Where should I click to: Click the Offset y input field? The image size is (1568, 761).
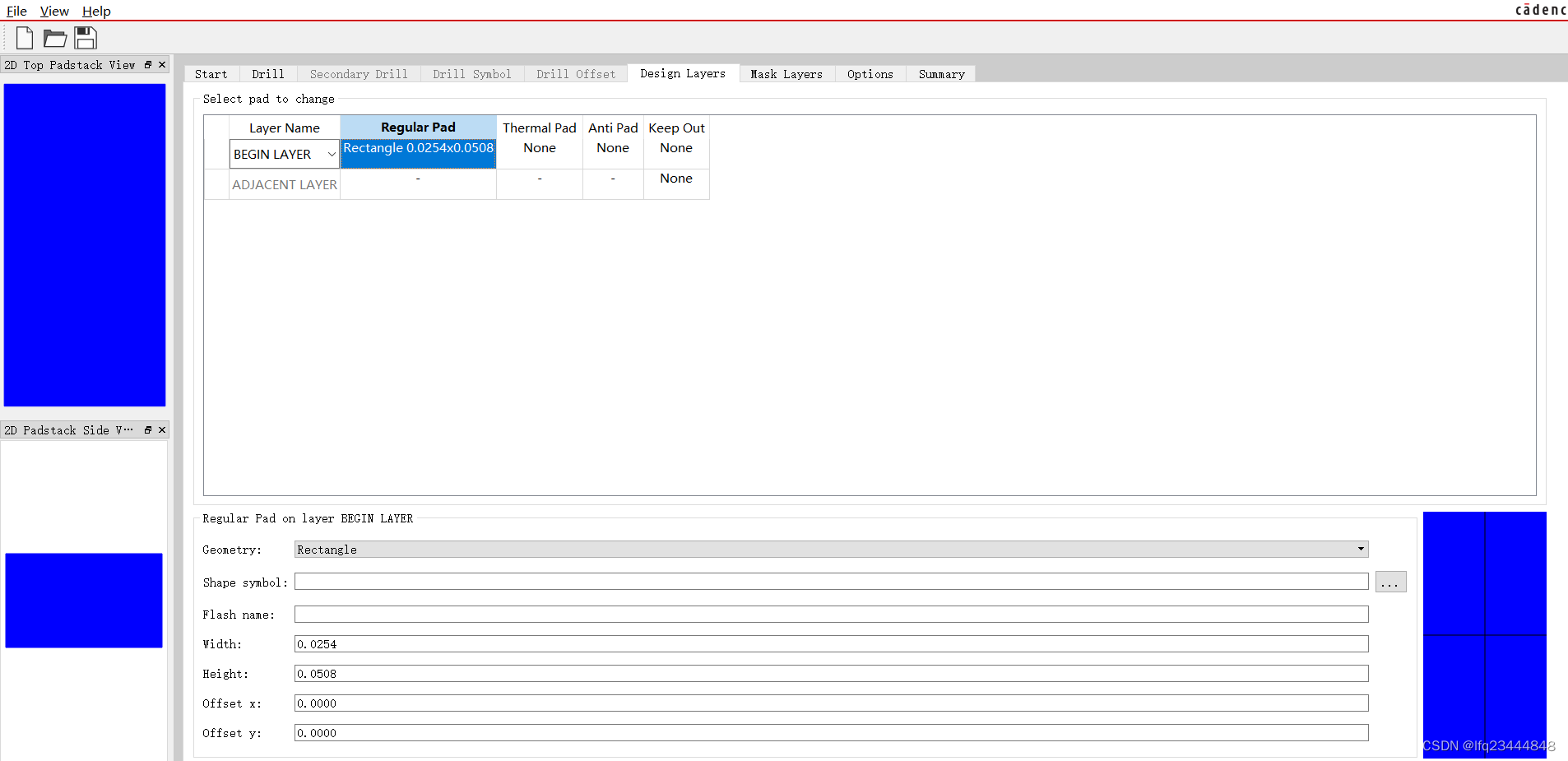832,732
